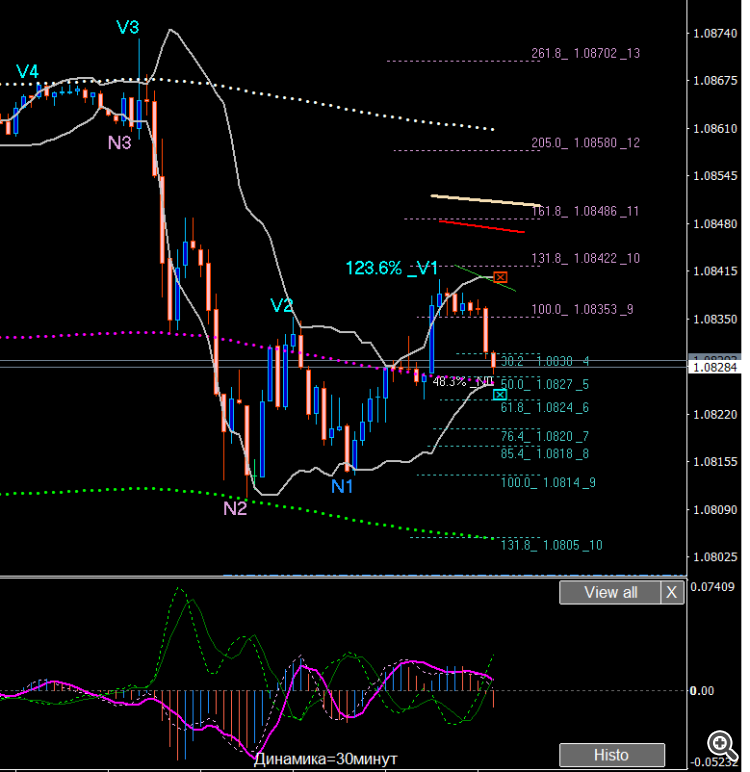
Task: Select the V4 wave label
Action: (x=28, y=71)
